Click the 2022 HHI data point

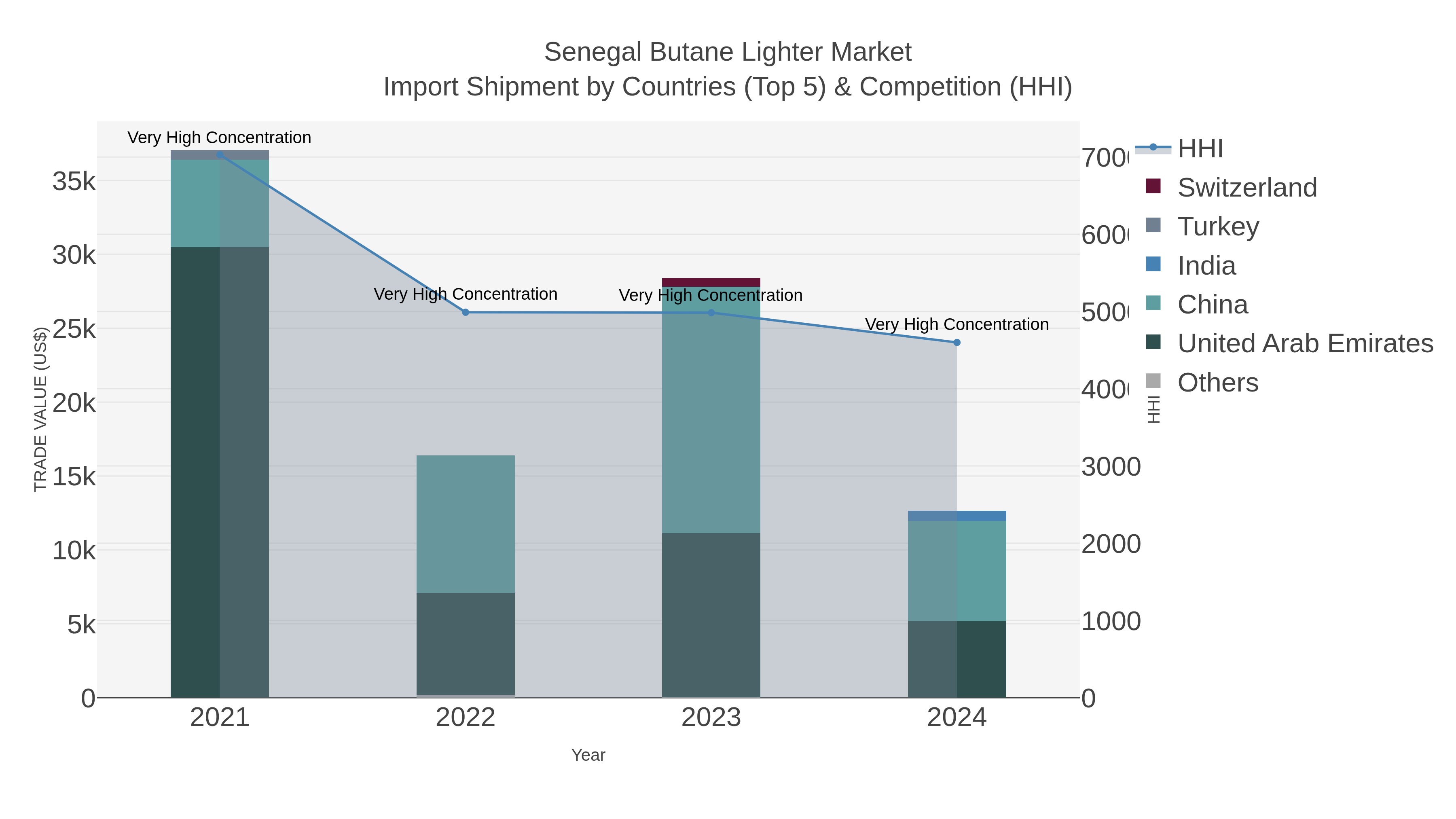pos(466,313)
